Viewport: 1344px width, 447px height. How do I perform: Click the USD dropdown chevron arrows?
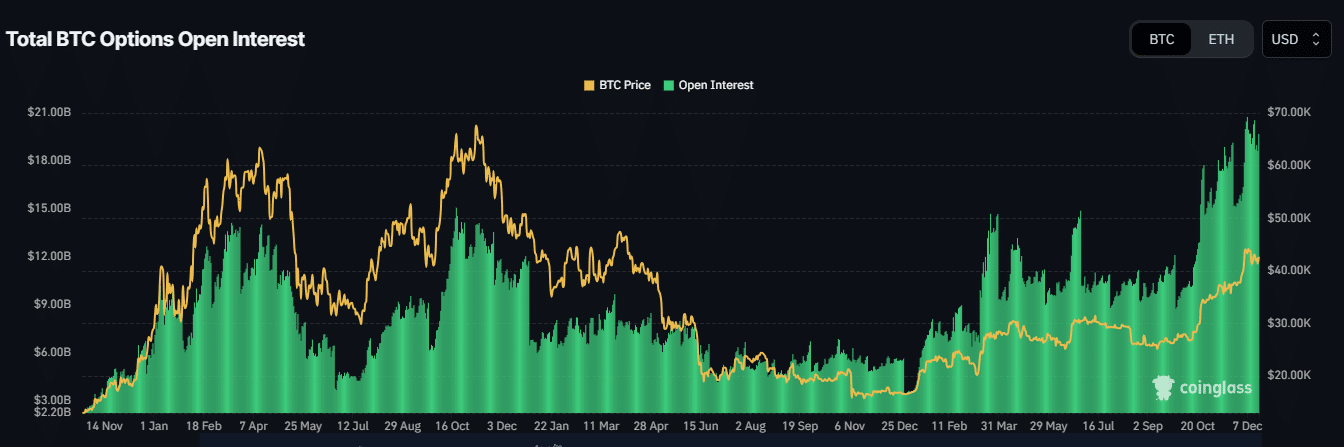(x=1315, y=39)
